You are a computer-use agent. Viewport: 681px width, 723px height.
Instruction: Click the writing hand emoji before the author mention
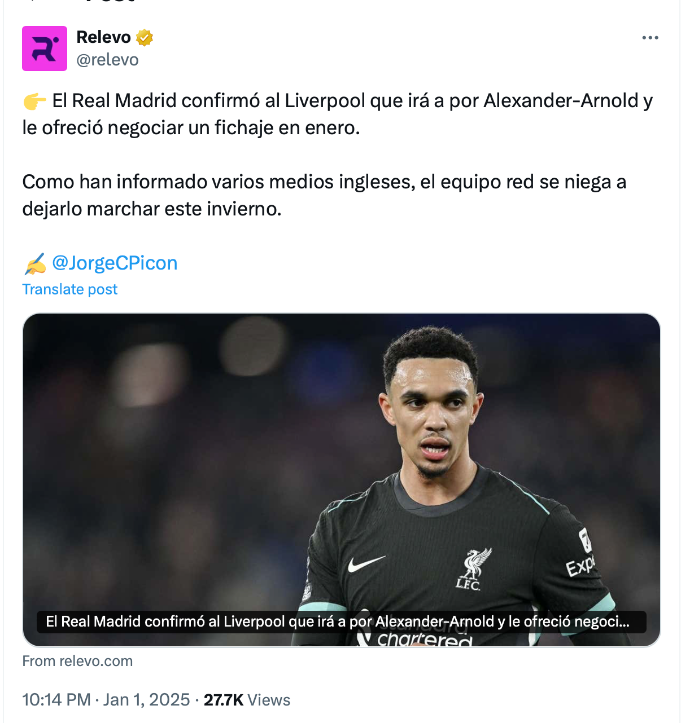[x=34, y=264]
